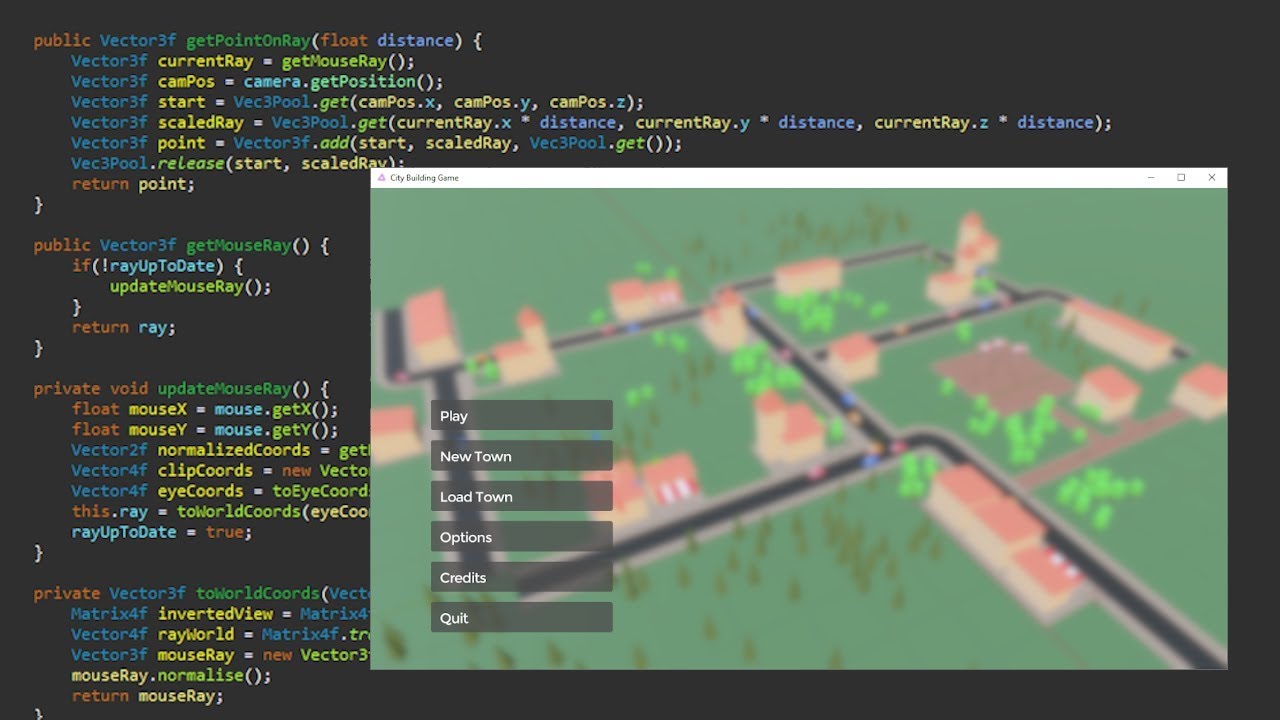Screen dimensions: 1280x720
Task: Click the 'City Building Game' title text
Action: click(x=424, y=178)
